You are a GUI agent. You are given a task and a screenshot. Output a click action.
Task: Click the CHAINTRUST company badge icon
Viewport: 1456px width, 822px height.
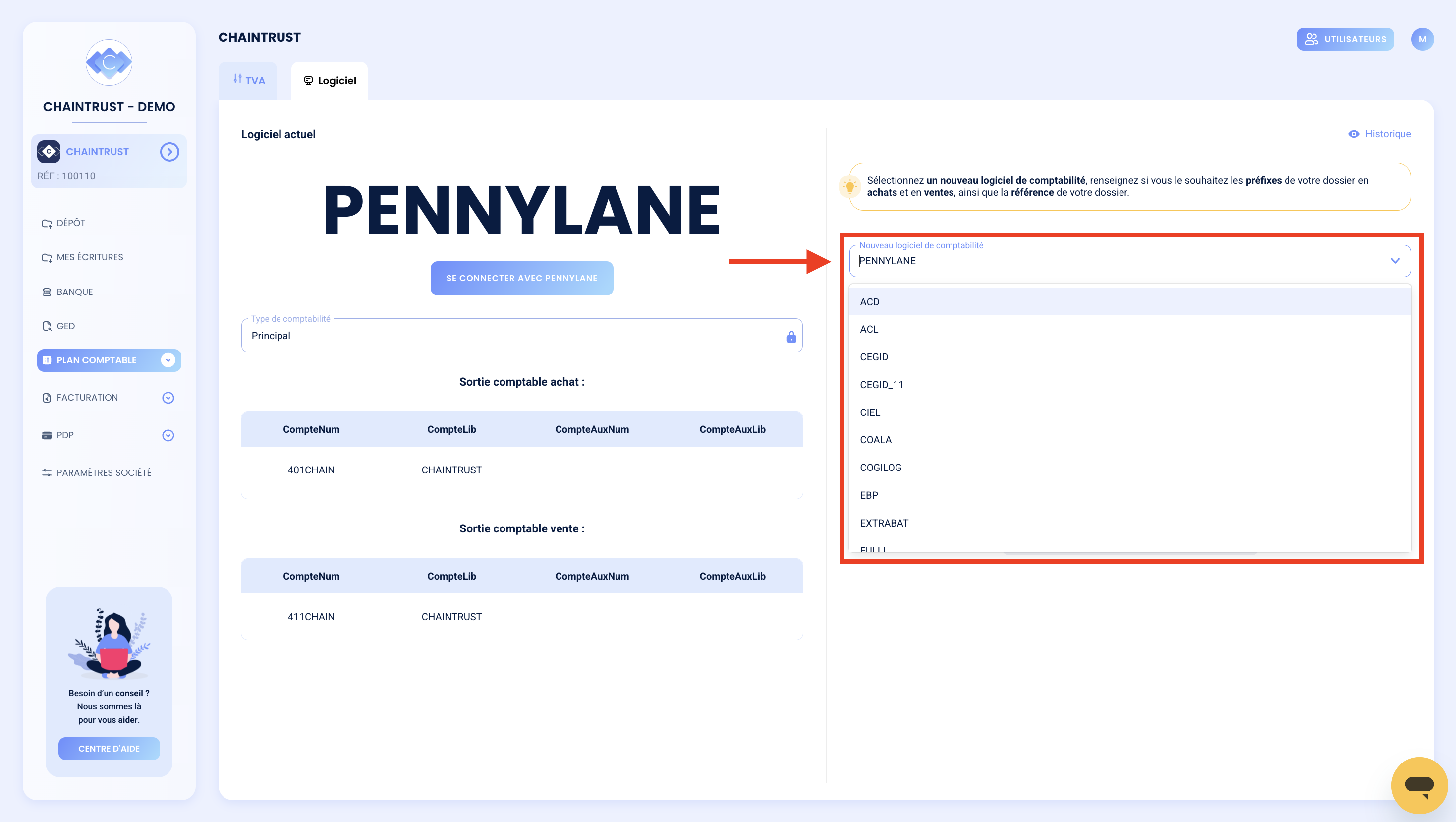[x=49, y=152]
